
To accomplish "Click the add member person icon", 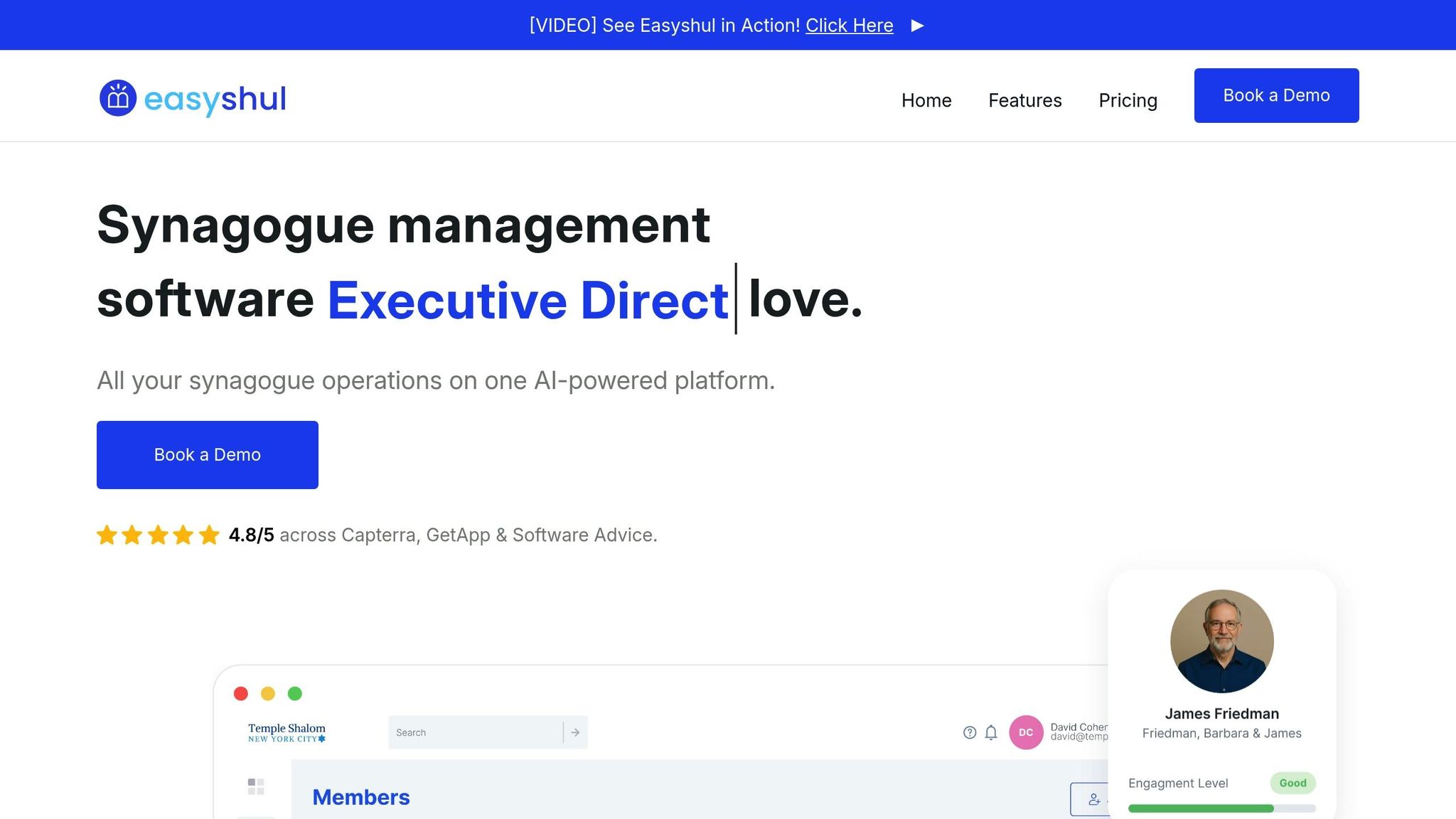I will [1094, 800].
